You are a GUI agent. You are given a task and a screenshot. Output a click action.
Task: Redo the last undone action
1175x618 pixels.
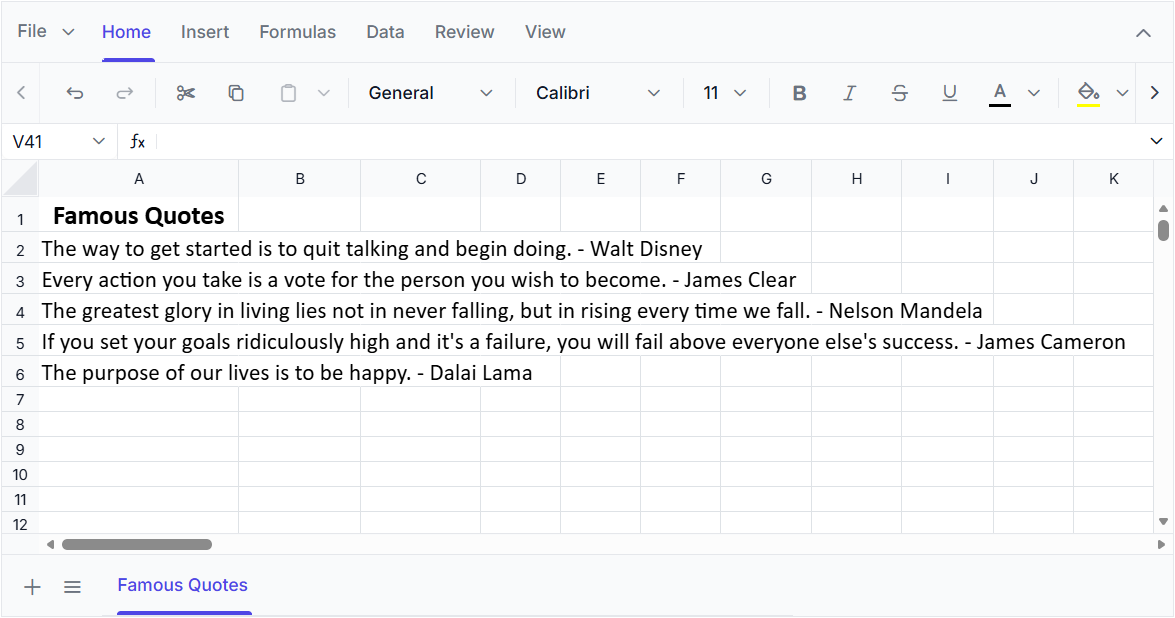(124, 93)
